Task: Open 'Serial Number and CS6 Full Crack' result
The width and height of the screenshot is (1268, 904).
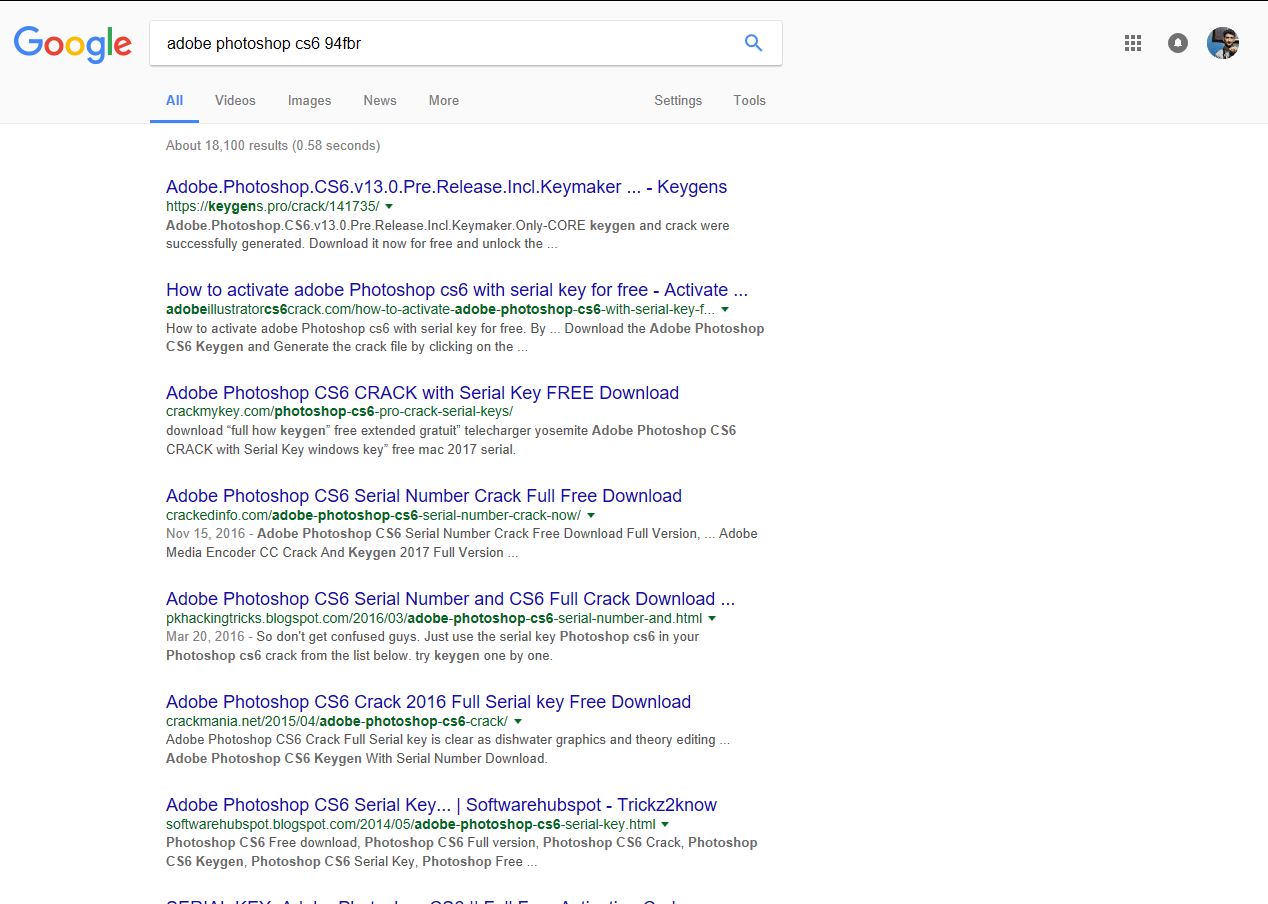Action: point(450,599)
